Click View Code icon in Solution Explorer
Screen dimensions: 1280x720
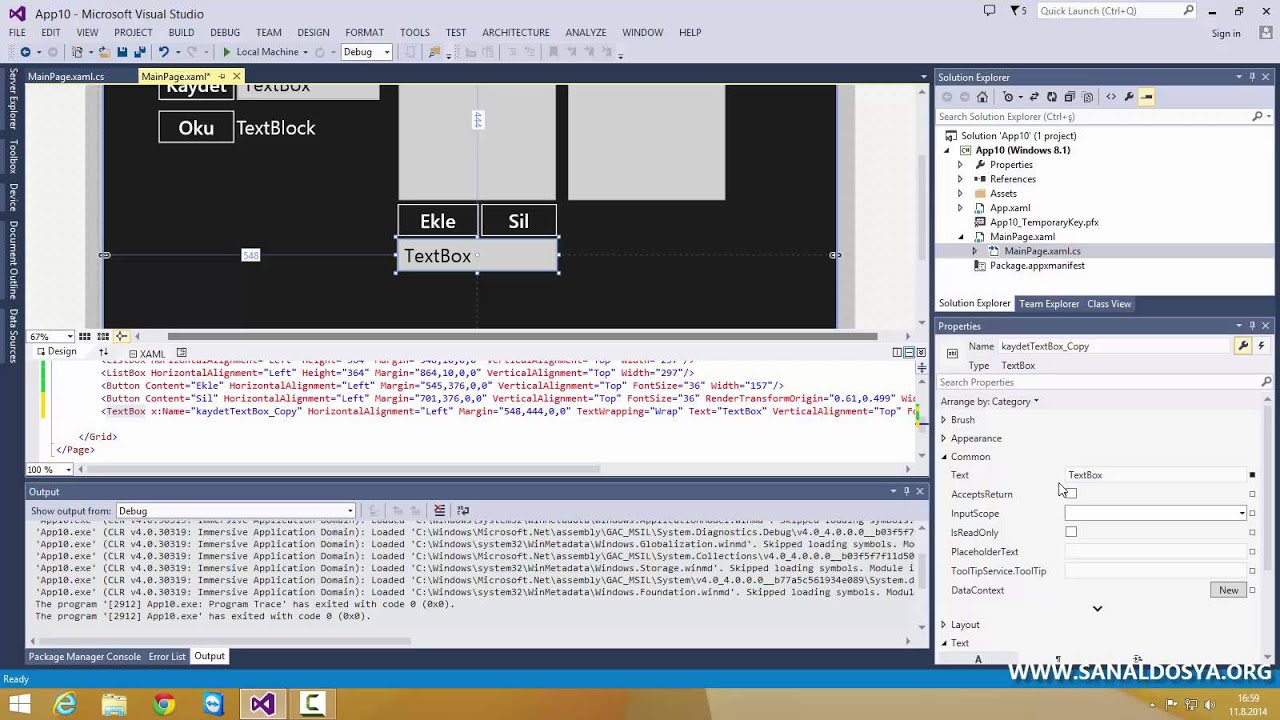click(x=1111, y=97)
